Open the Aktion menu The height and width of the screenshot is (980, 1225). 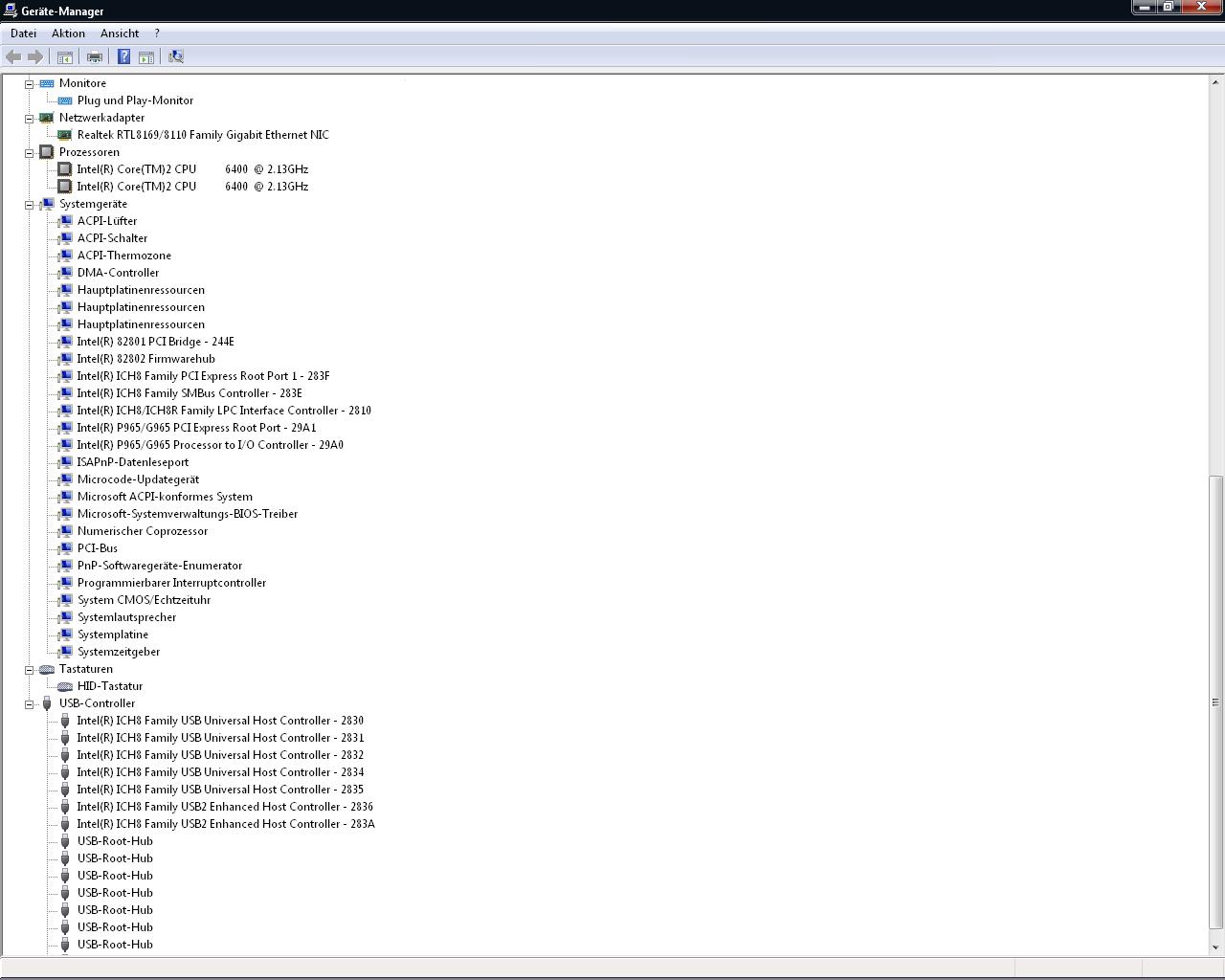click(x=68, y=33)
